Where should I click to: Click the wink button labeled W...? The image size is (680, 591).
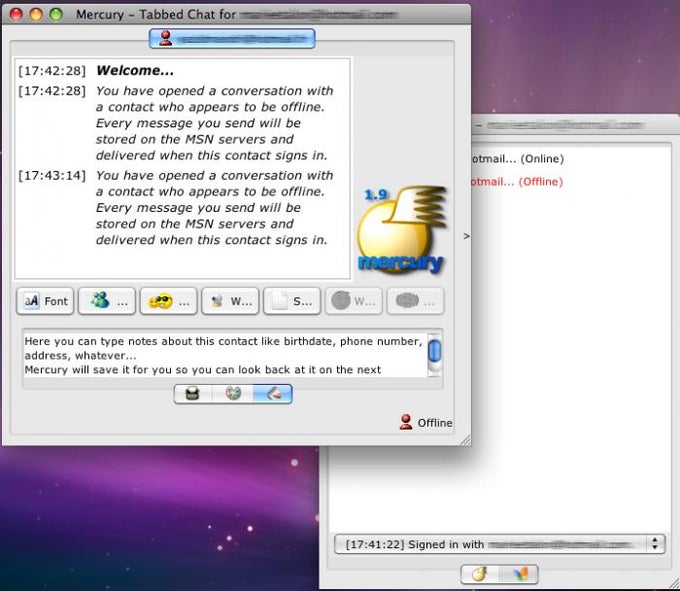(230, 301)
